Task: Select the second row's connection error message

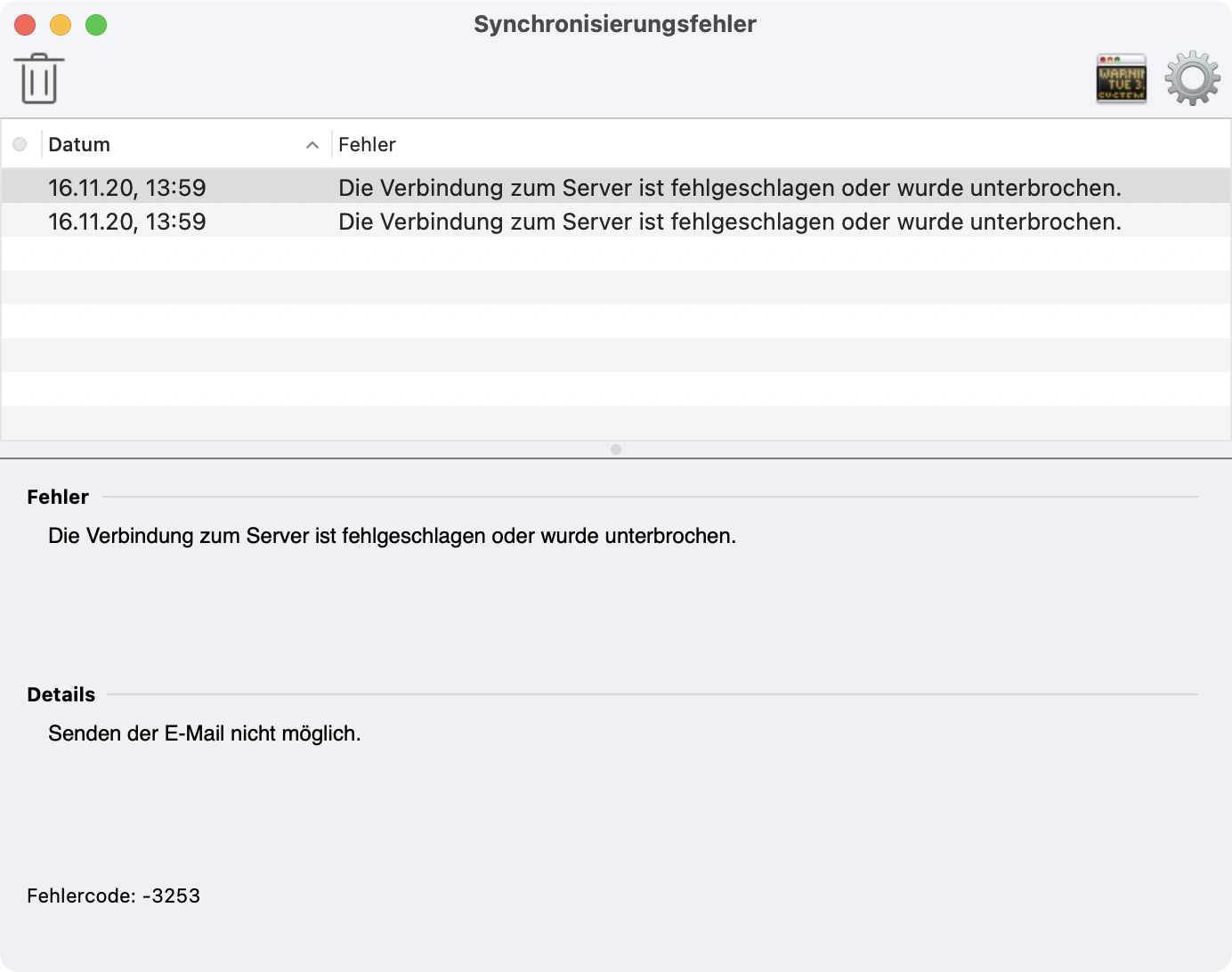Action: tap(729, 222)
